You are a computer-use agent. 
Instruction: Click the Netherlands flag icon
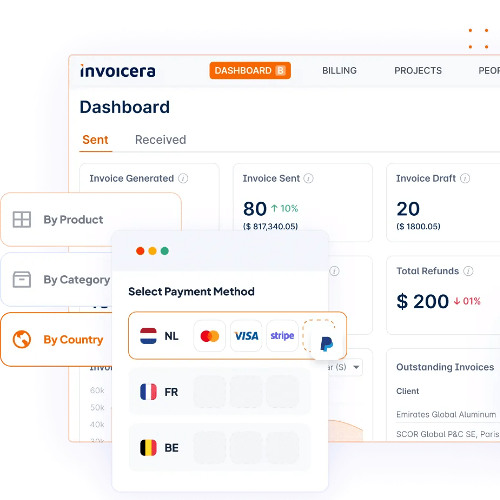pyautogui.click(x=148, y=336)
